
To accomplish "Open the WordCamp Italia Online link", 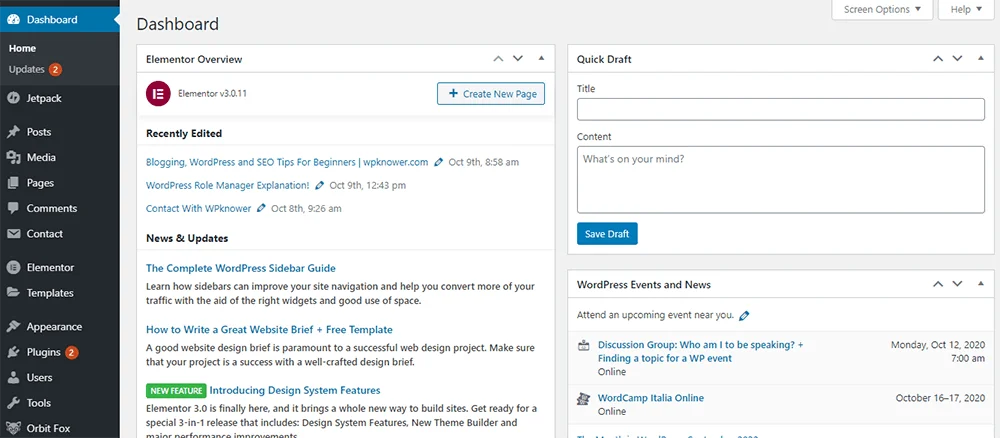I will (x=651, y=398).
